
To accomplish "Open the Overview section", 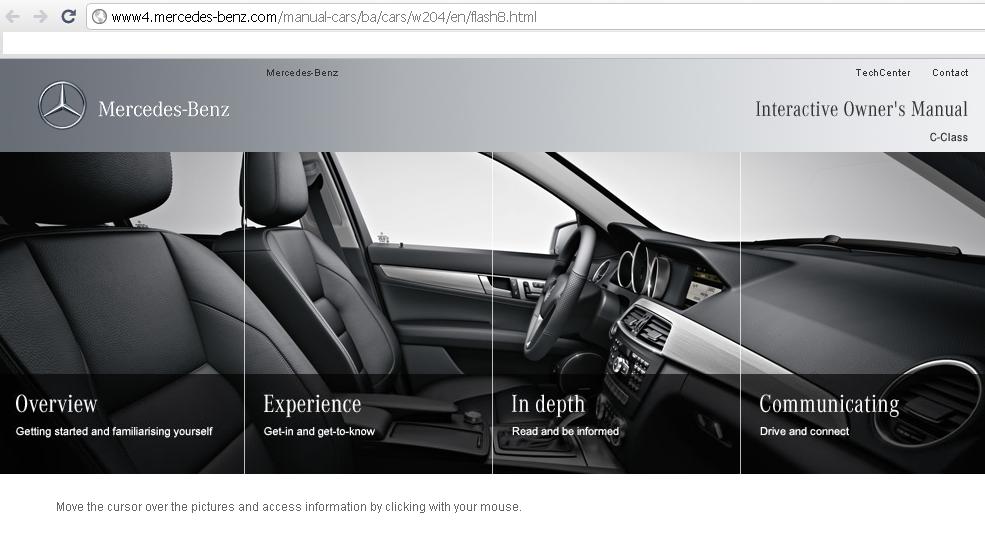I will 57,404.
